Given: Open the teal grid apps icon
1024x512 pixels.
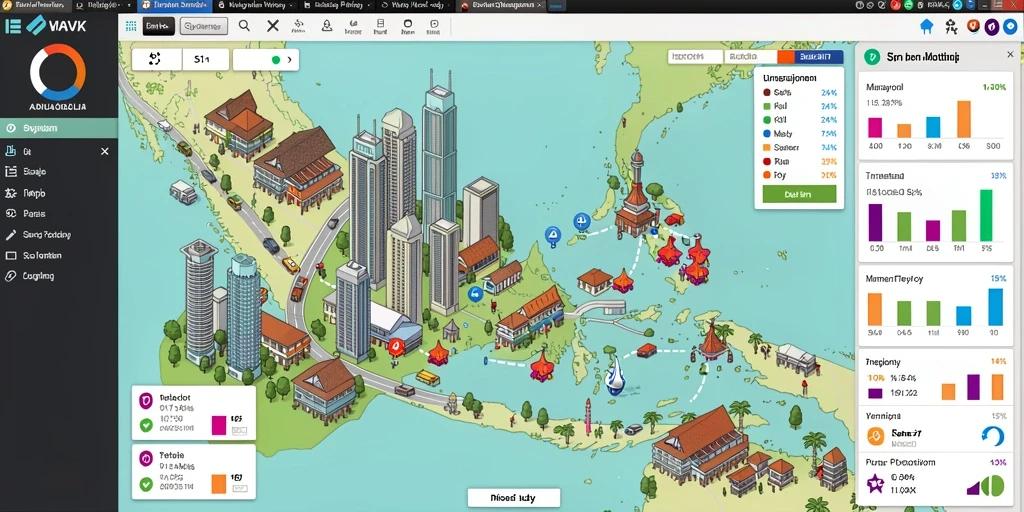Looking at the screenshot, I should (131, 26).
